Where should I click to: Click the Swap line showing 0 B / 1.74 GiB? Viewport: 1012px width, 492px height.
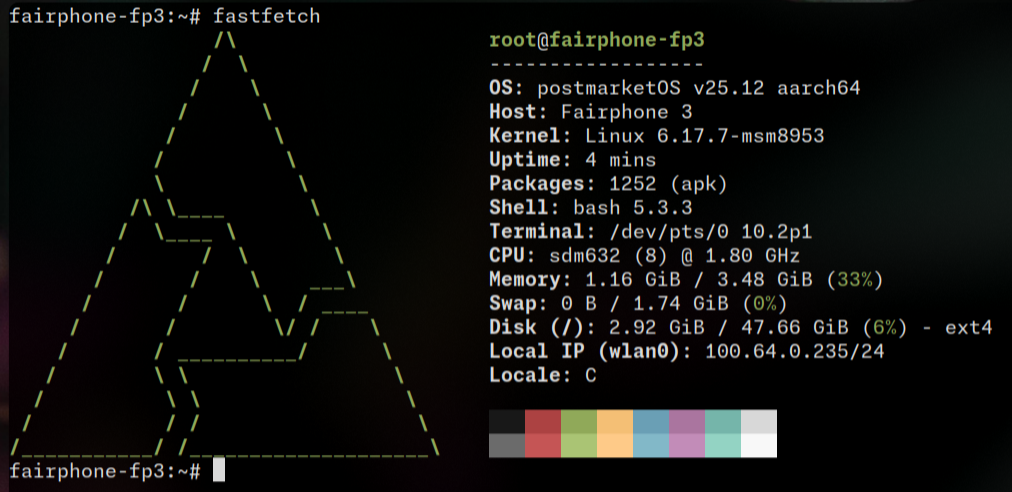(x=638, y=304)
